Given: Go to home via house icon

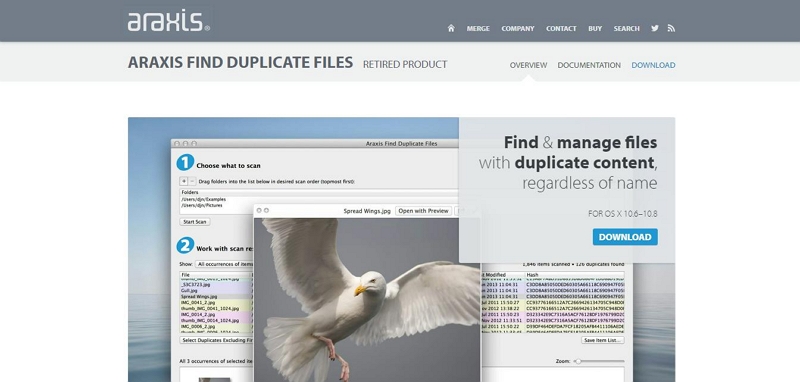Looking at the screenshot, I should (451, 28).
